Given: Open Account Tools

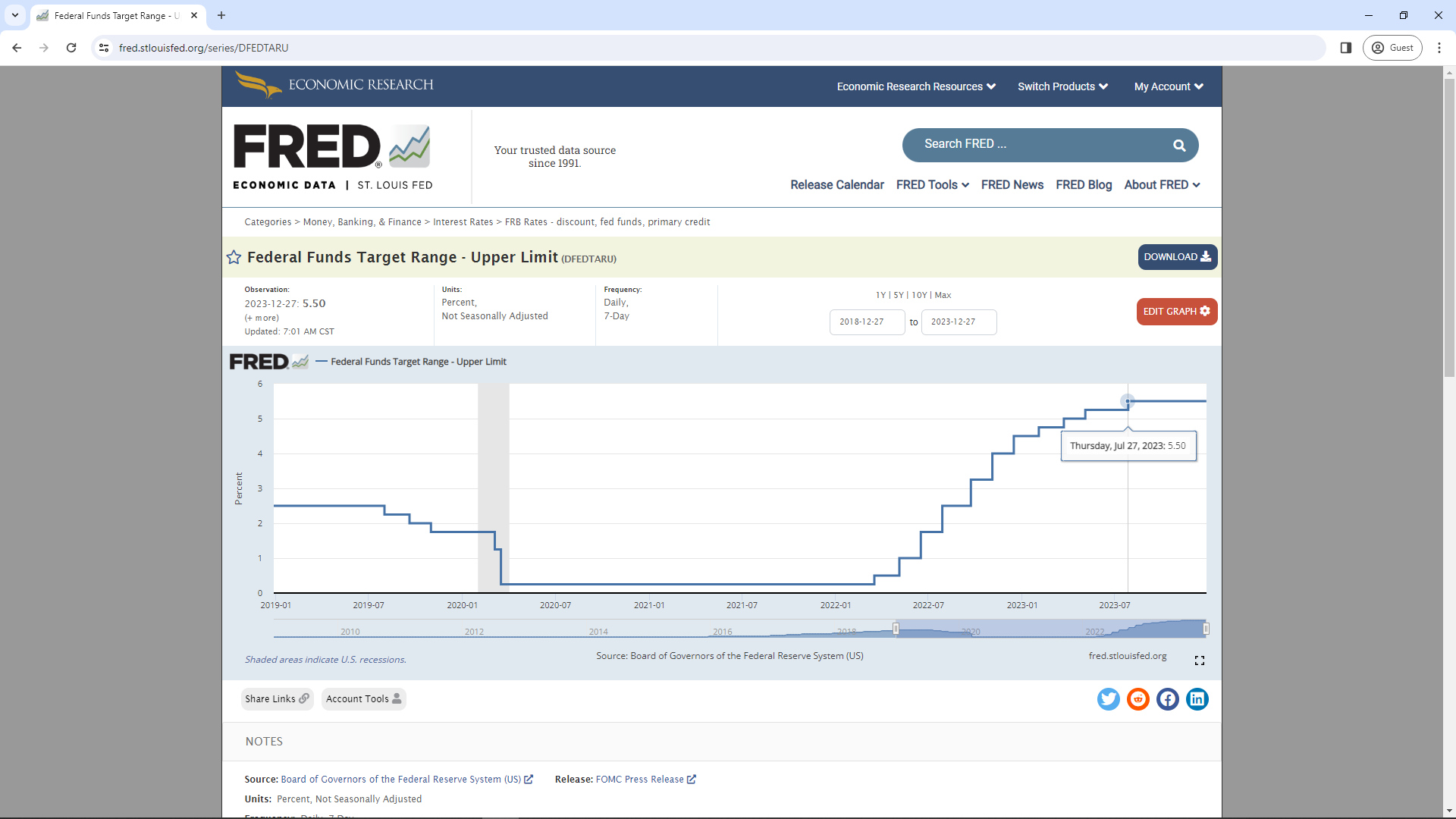Looking at the screenshot, I should tap(363, 699).
